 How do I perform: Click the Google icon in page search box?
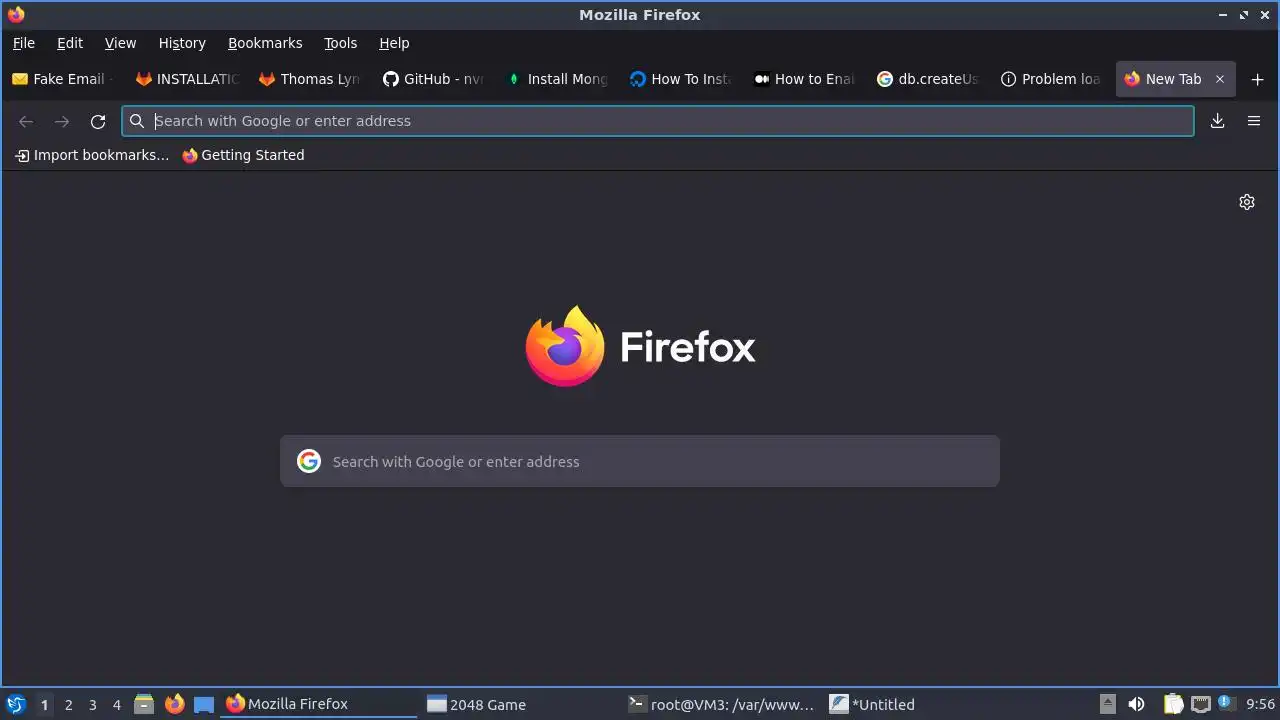tap(309, 461)
